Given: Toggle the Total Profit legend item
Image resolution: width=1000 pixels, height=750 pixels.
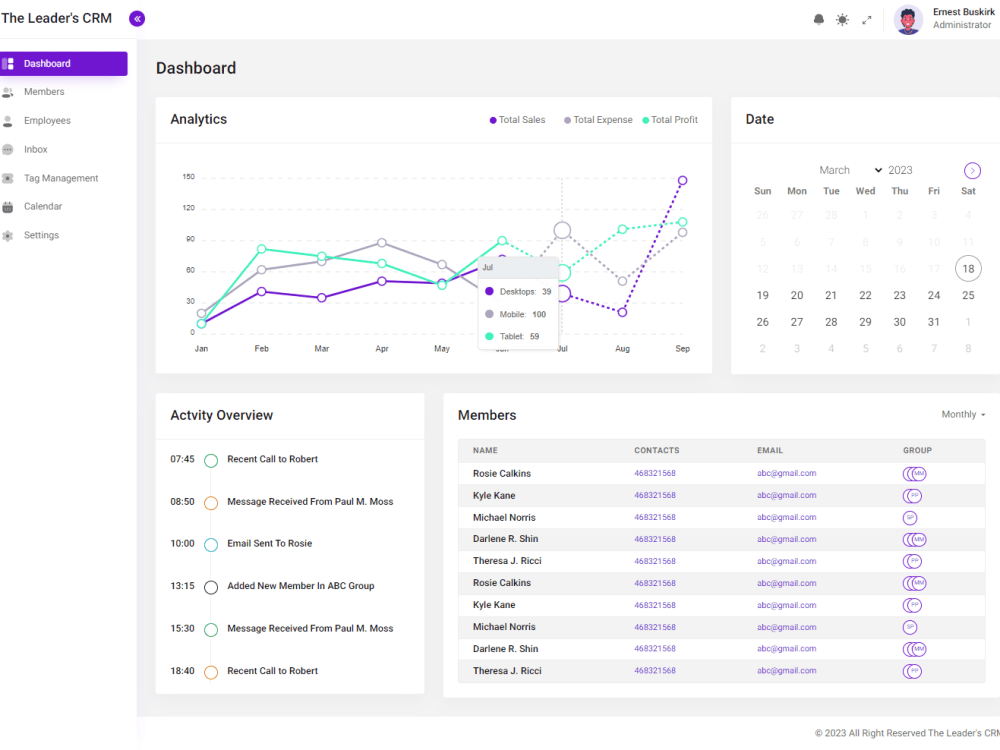Looking at the screenshot, I should point(670,119).
